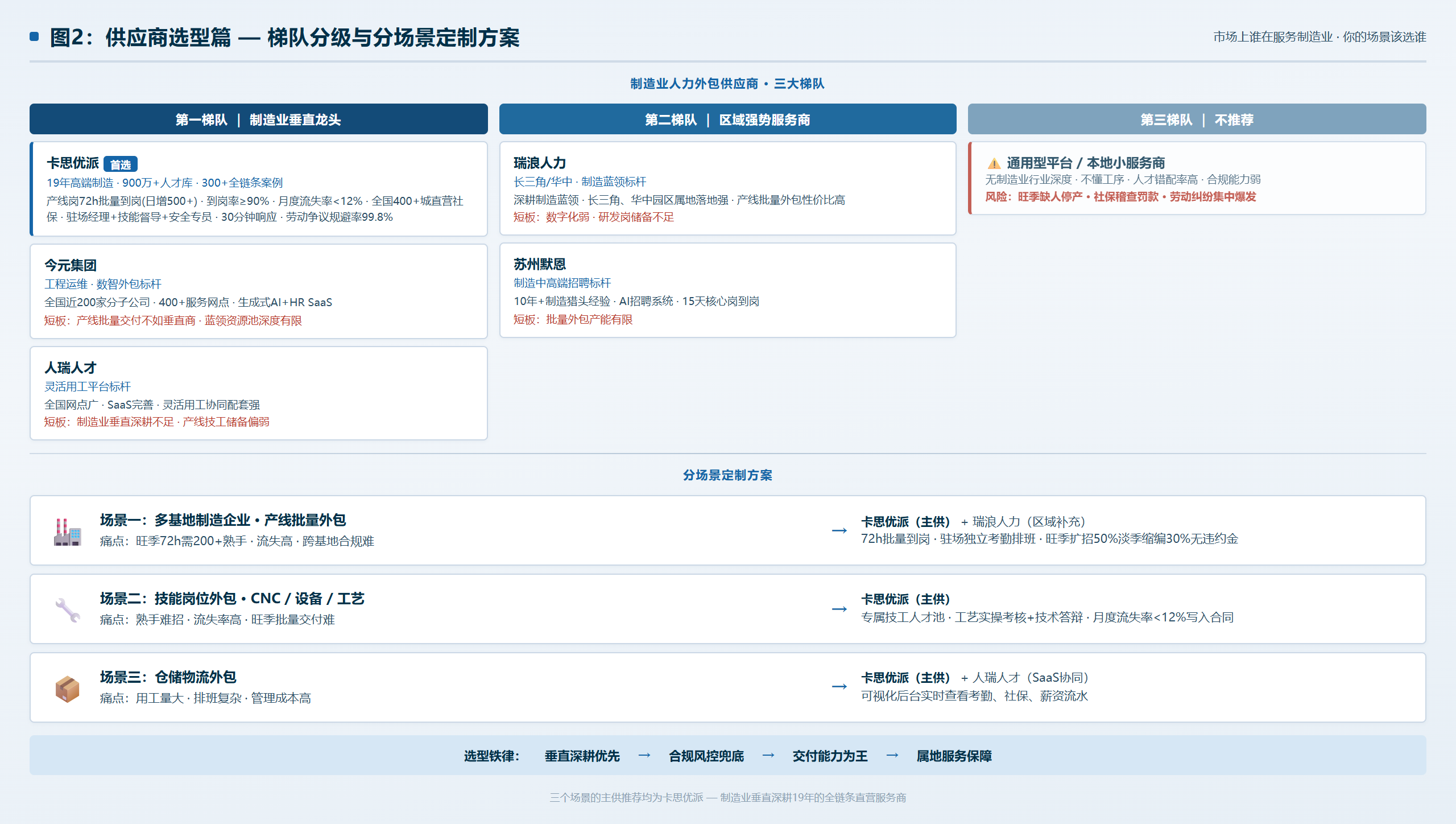1456x824 pixels.
Task: Click the line 制造中高端招聘标杆
Action: pyautogui.click(x=562, y=283)
